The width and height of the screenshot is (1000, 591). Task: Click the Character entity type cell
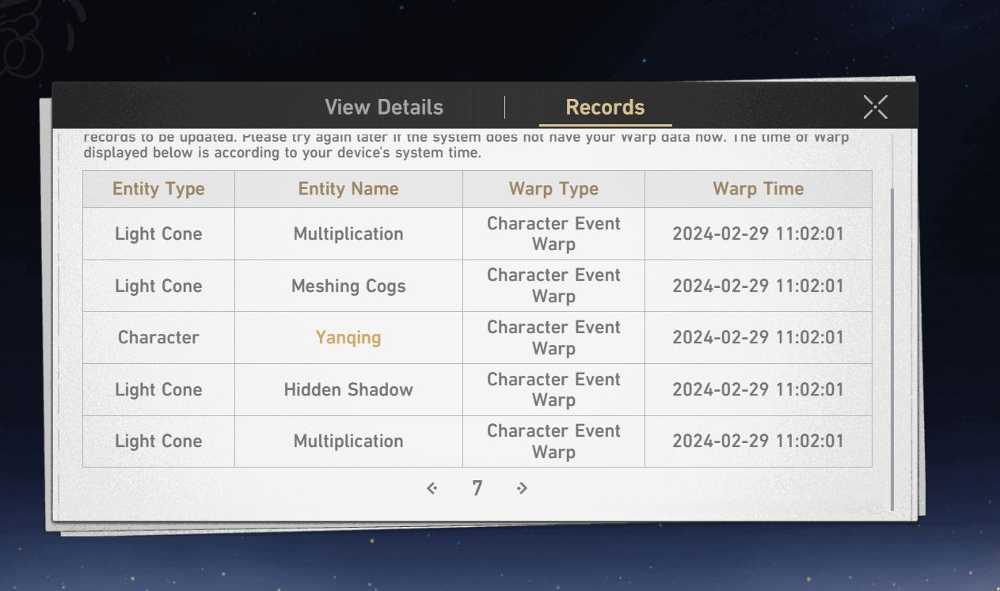pos(158,338)
